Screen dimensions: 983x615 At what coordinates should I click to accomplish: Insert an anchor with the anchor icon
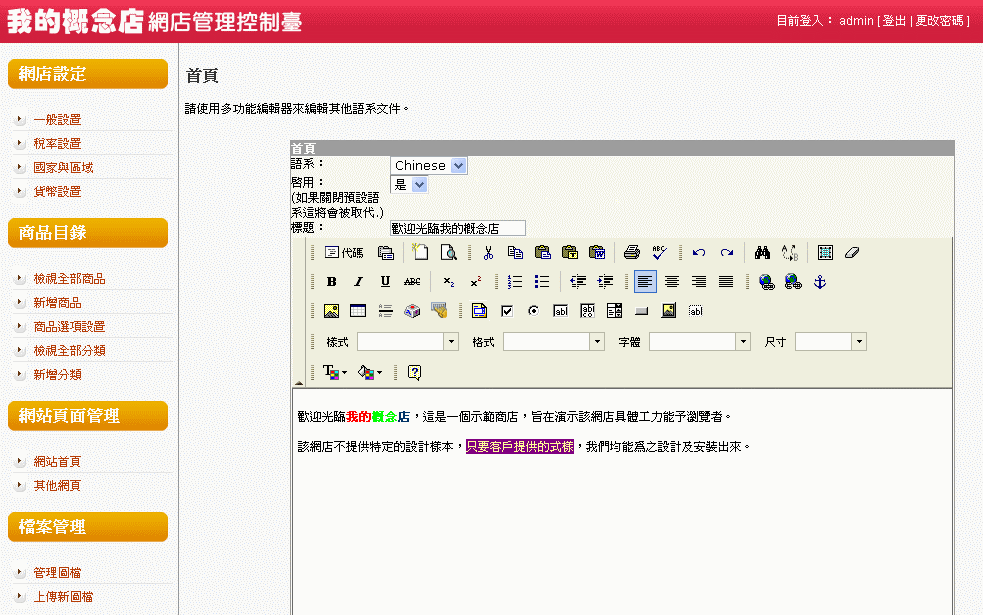[820, 282]
